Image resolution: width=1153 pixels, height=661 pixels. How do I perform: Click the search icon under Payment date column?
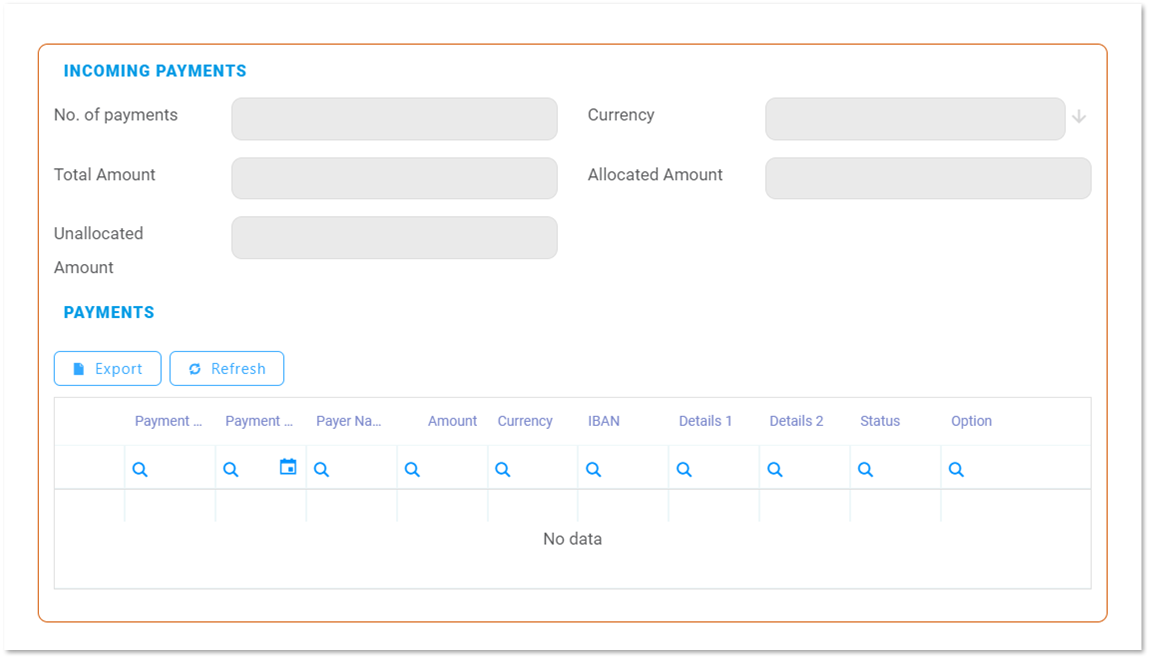point(231,469)
